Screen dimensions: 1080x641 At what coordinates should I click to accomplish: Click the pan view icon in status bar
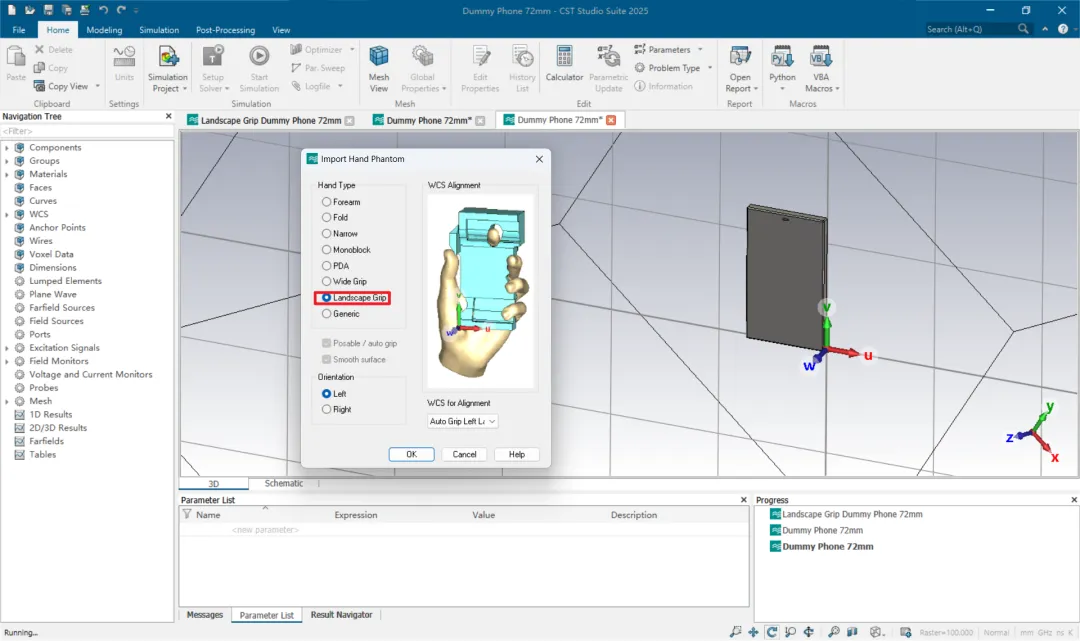click(753, 631)
